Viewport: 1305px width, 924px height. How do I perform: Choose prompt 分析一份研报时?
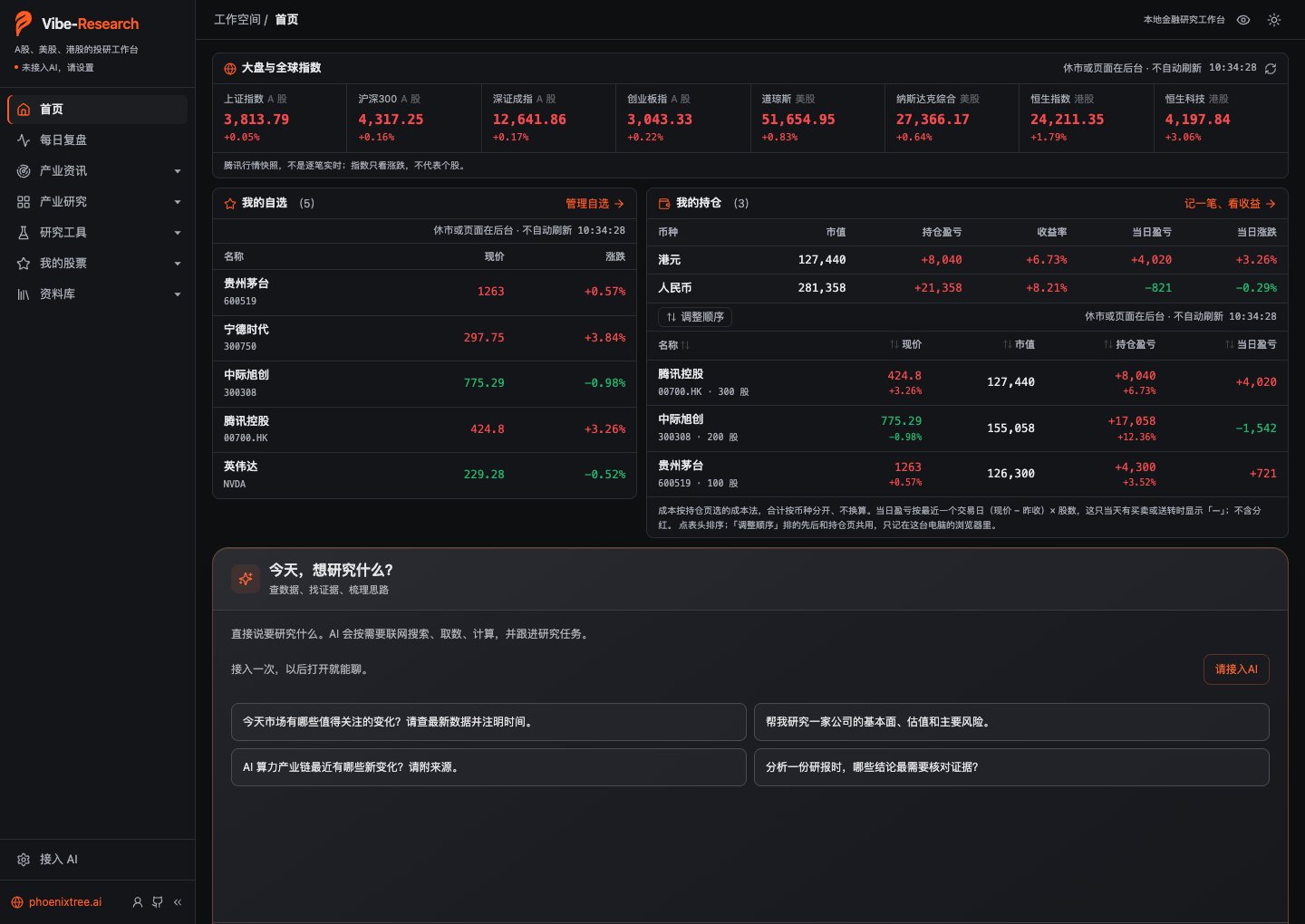(1011, 767)
